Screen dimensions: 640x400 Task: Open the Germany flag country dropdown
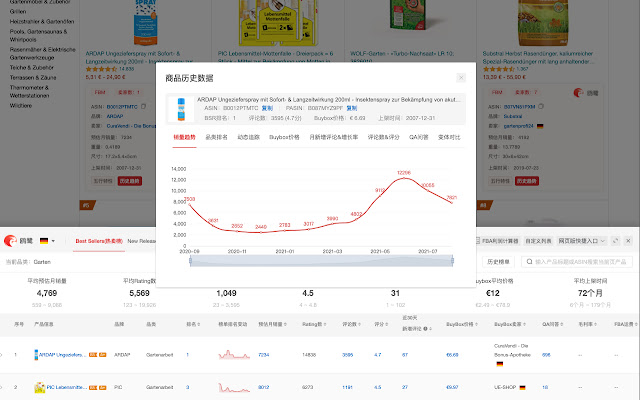[47, 241]
